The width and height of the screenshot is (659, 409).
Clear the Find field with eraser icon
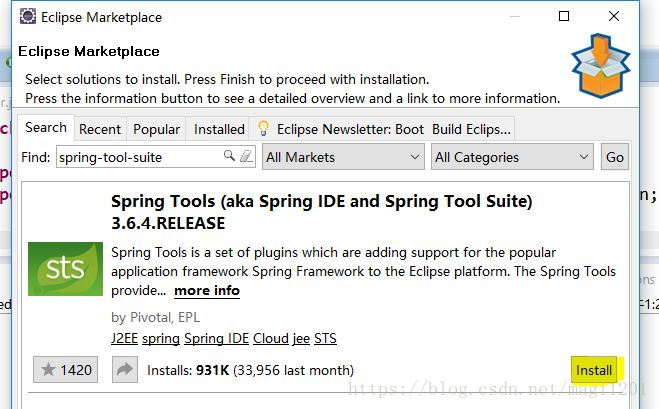click(x=246, y=156)
